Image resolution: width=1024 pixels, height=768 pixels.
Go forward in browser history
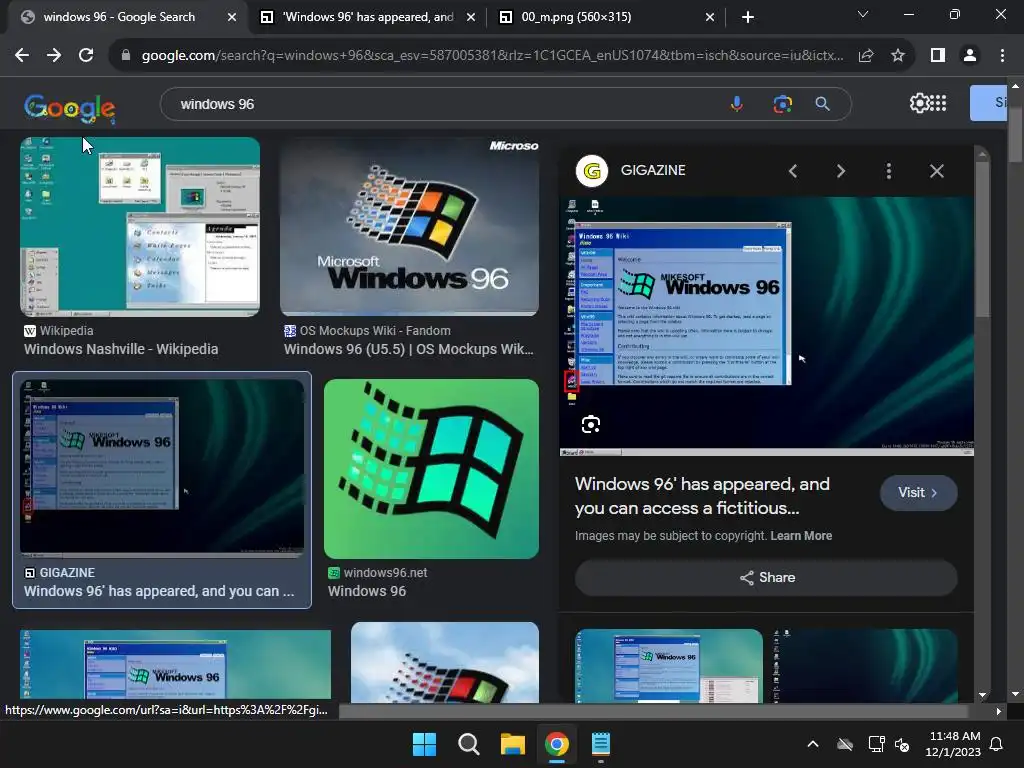click(54, 56)
